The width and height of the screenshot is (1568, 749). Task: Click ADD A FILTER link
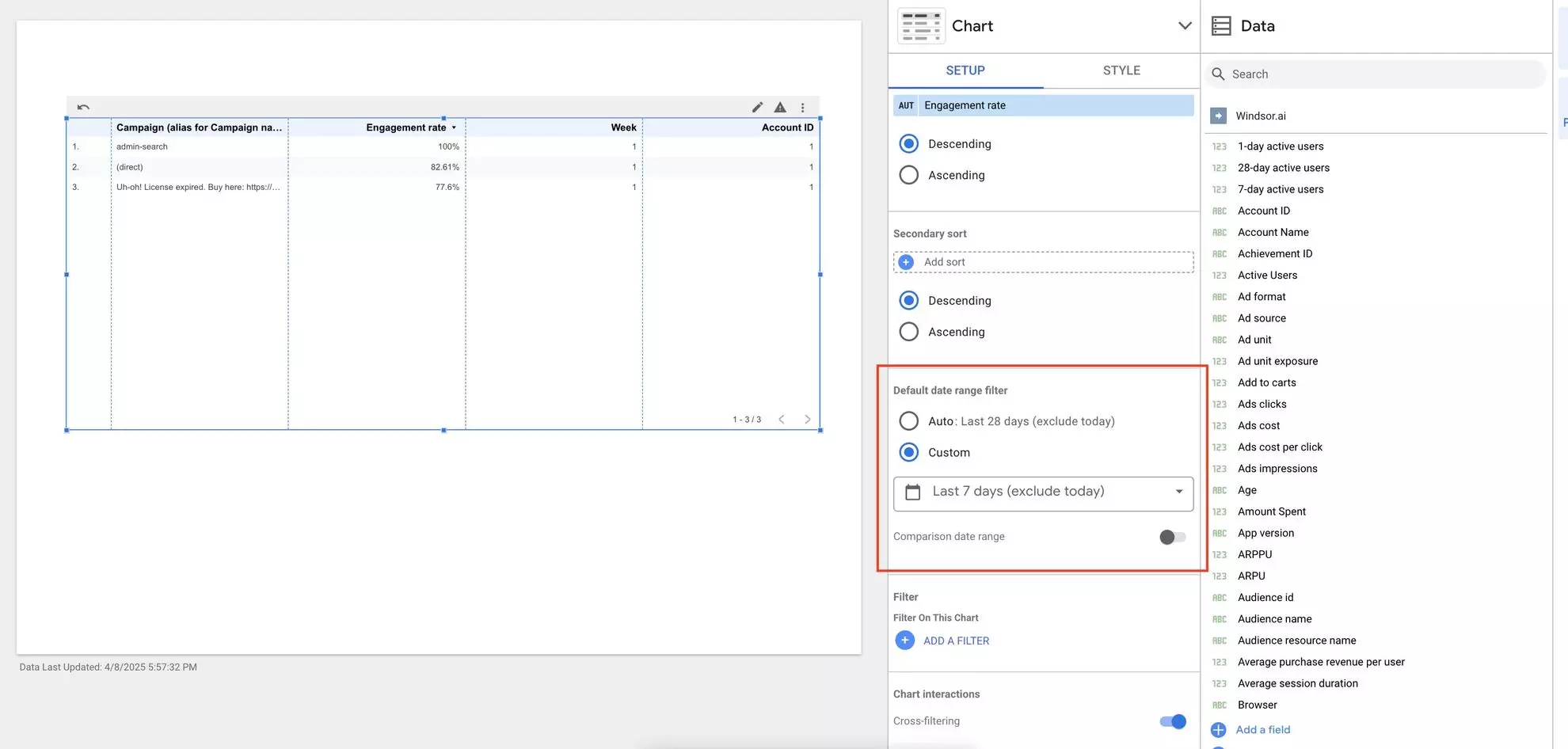(957, 641)
